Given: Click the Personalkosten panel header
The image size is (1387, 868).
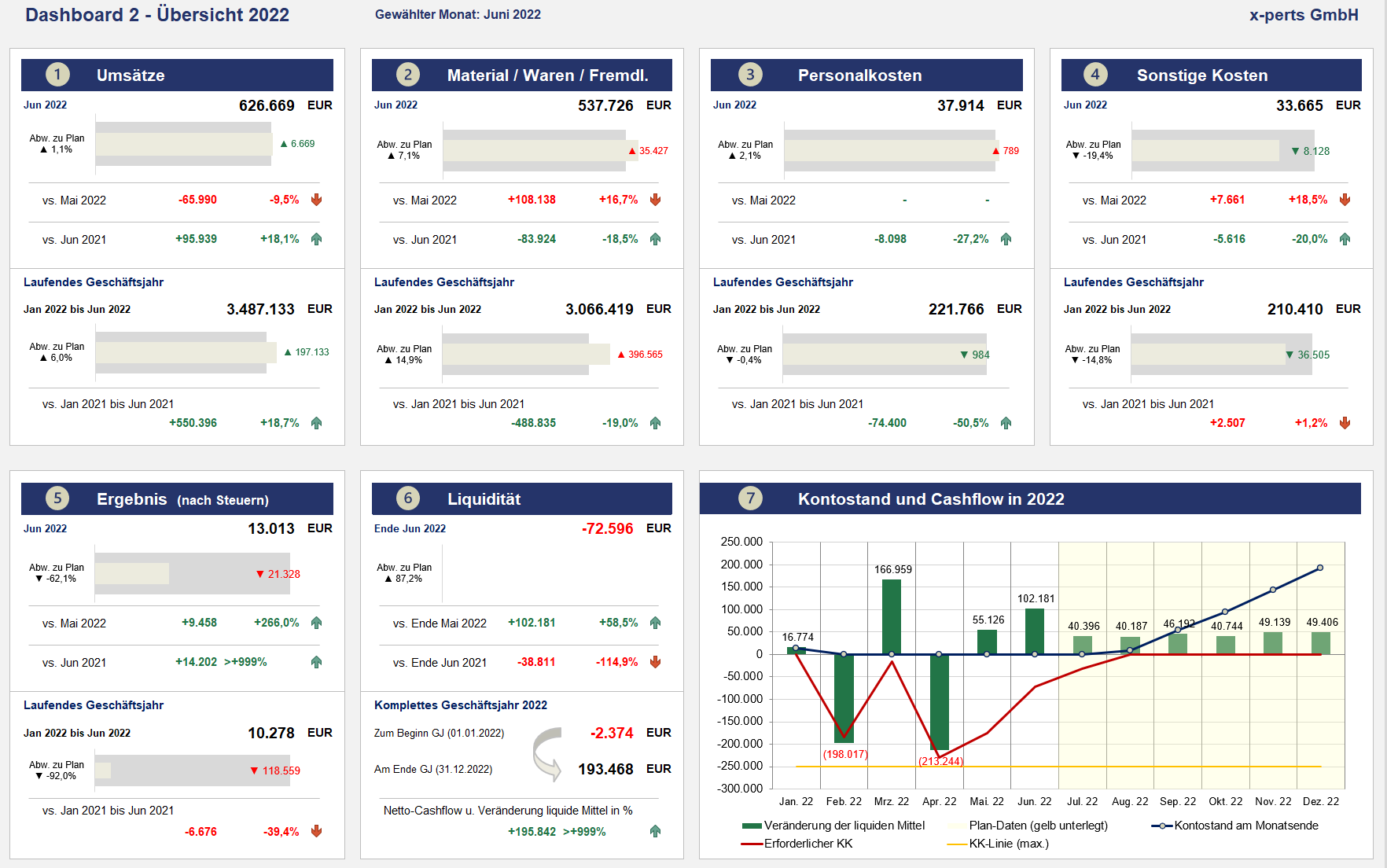Looking at the screenshot, I should [x=866, y=75].
